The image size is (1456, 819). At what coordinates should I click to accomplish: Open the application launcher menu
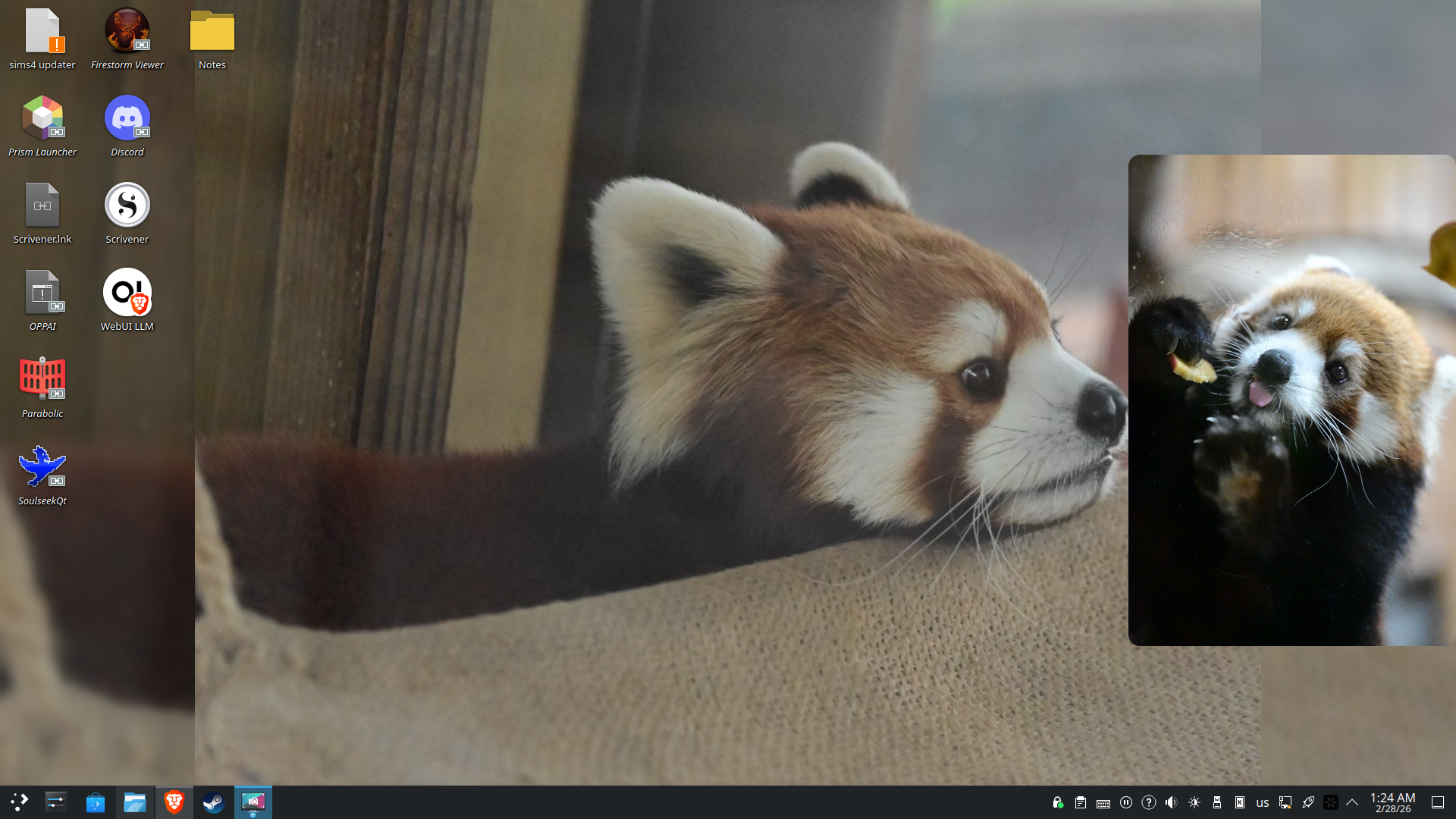pyautogui.click(x=19, y=802)
